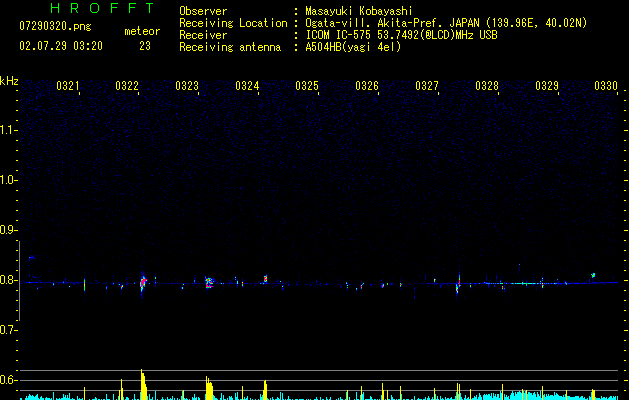Viewport: 629px width, 400px height.
Task: Click the 1.0 kHz axis label
Action: point(8,180)
